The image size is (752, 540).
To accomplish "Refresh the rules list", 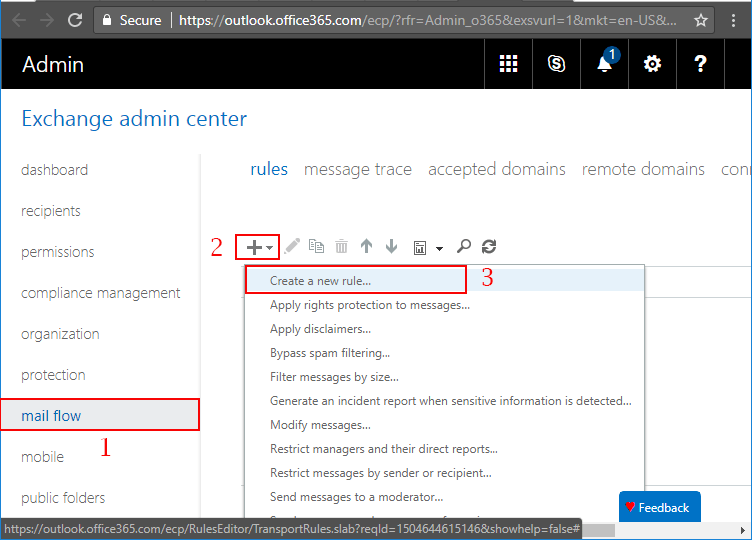I will coord(489,246).
